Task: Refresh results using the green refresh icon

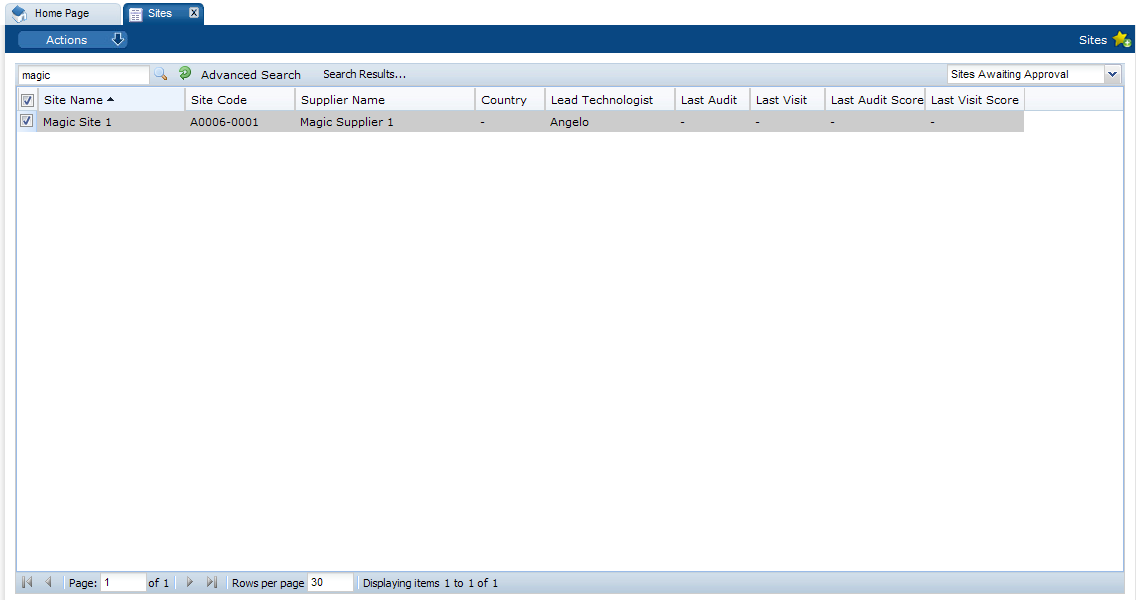Action: pos(183,73)
